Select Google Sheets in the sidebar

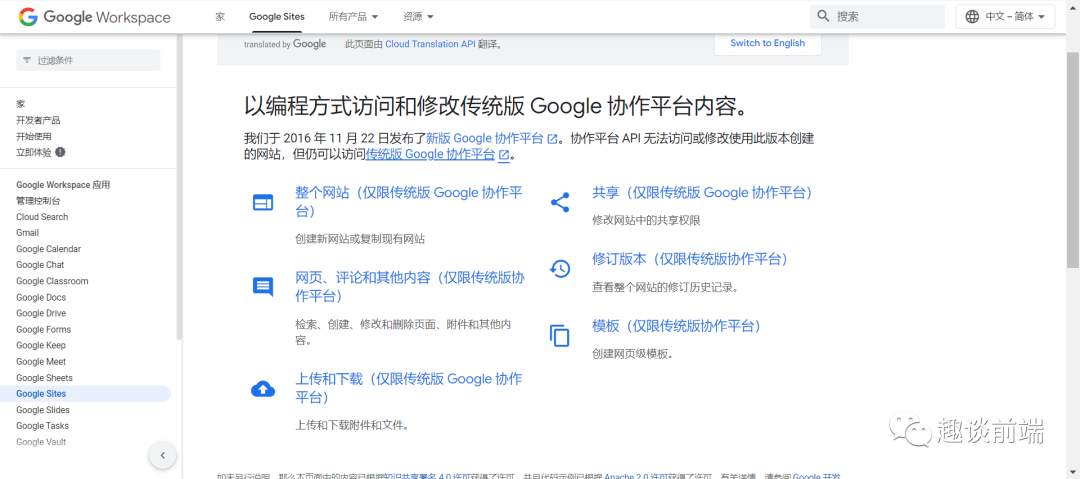tap(44, 378)
